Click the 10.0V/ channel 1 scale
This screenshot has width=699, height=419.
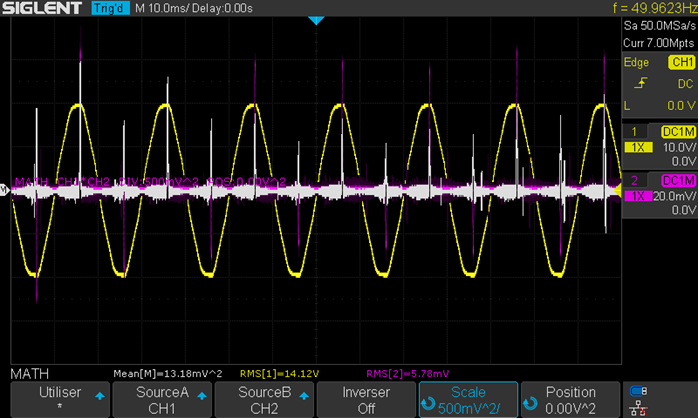coord(679,147)
